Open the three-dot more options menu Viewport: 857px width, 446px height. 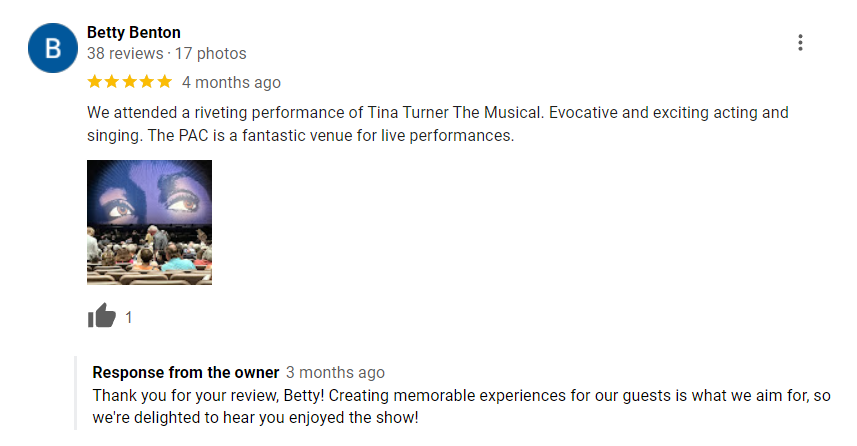tap(800, 43)
